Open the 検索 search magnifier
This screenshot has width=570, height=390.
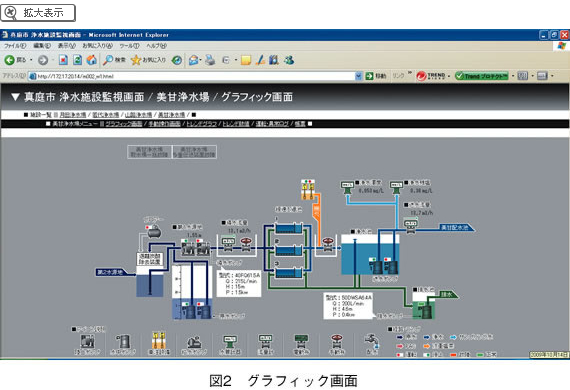click(114, 60)
